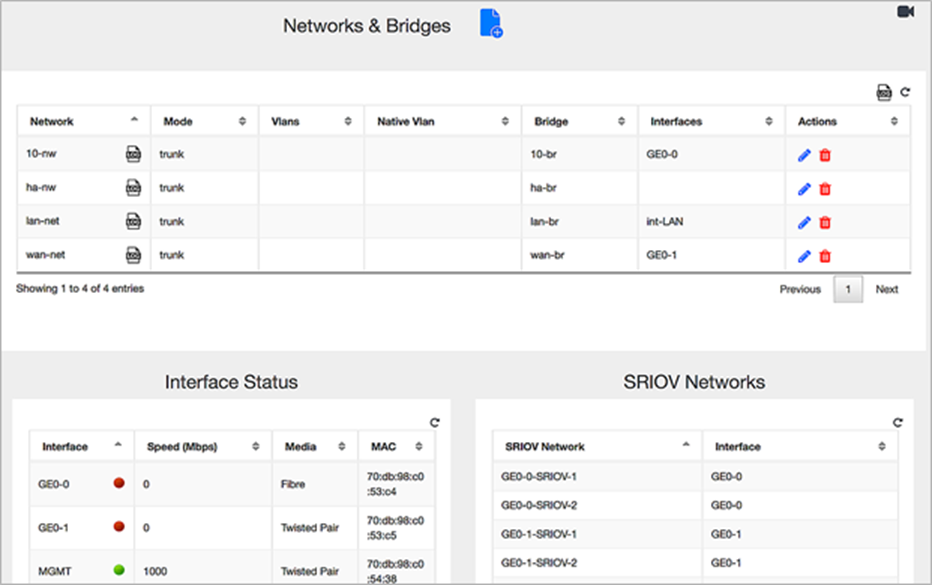
Task: Click the red status indicator for GE0-0
Action: [119, 482]
